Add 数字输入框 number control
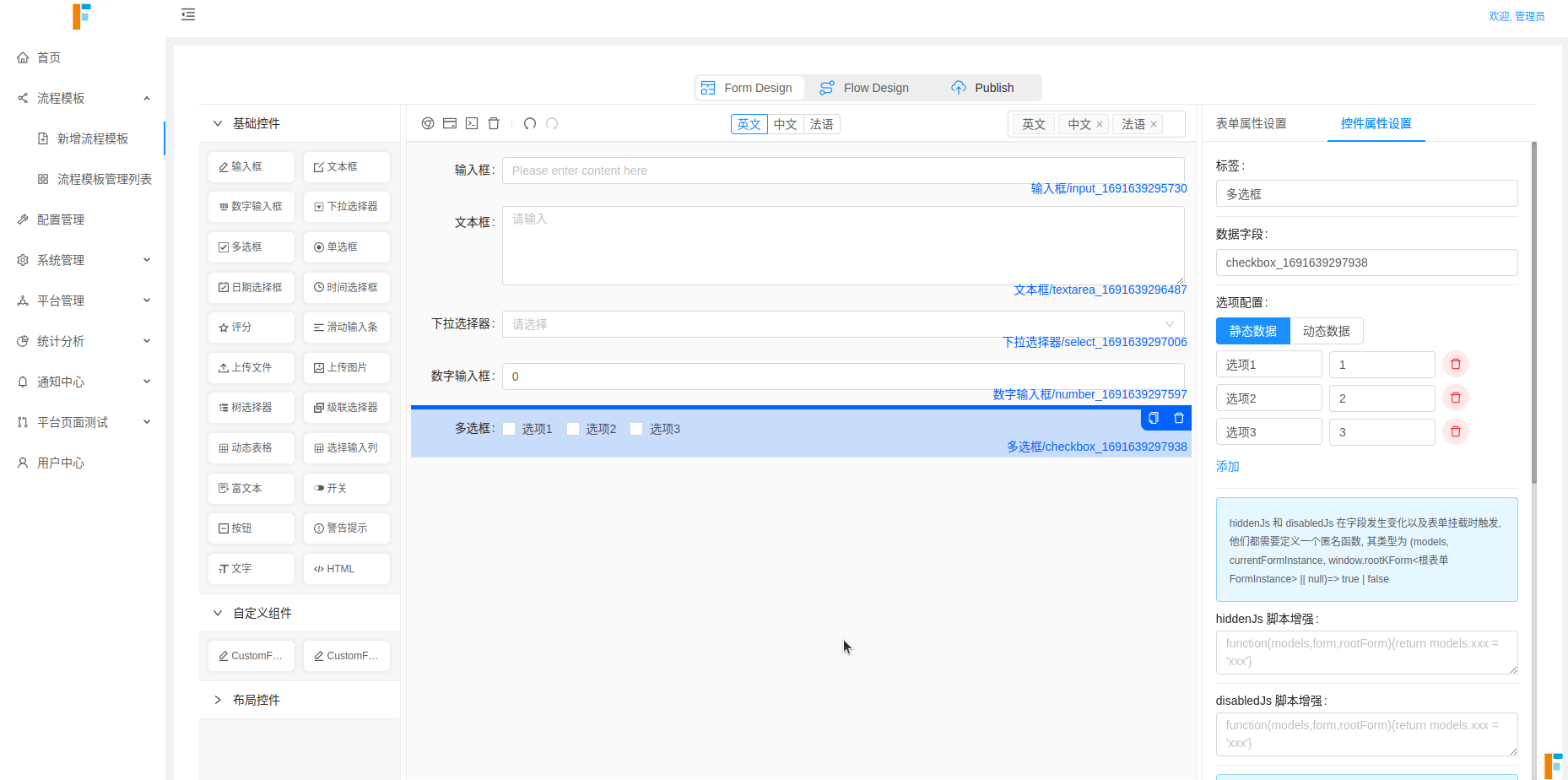 [251, 207]
